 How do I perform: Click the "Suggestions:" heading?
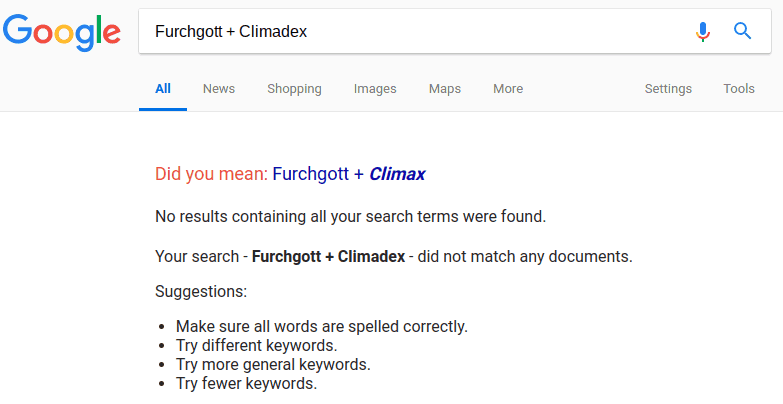pos(201,292)
